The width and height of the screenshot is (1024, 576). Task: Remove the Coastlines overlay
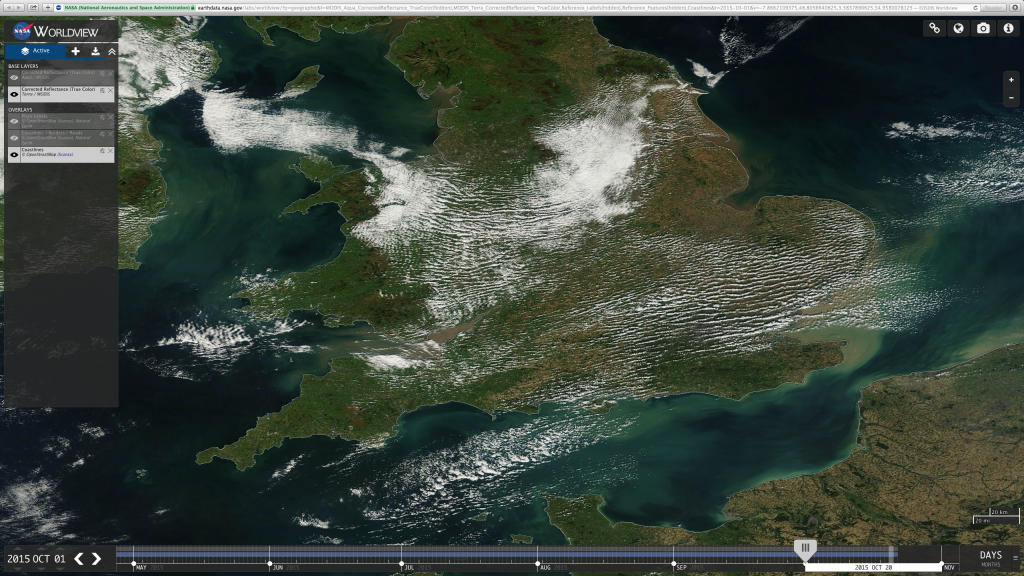(x=110, y=151)
